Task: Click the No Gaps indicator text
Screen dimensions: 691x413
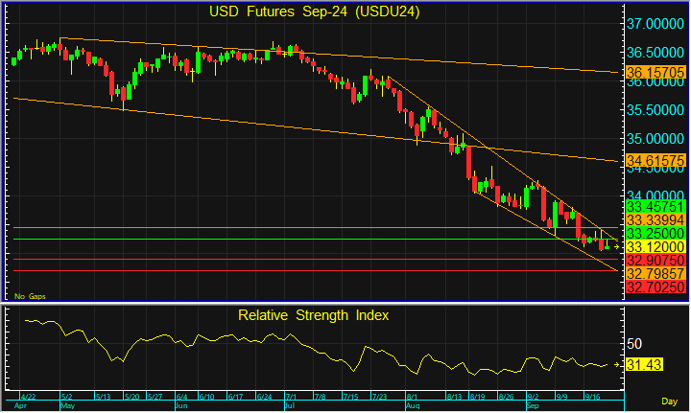Action: pos(28,297)
